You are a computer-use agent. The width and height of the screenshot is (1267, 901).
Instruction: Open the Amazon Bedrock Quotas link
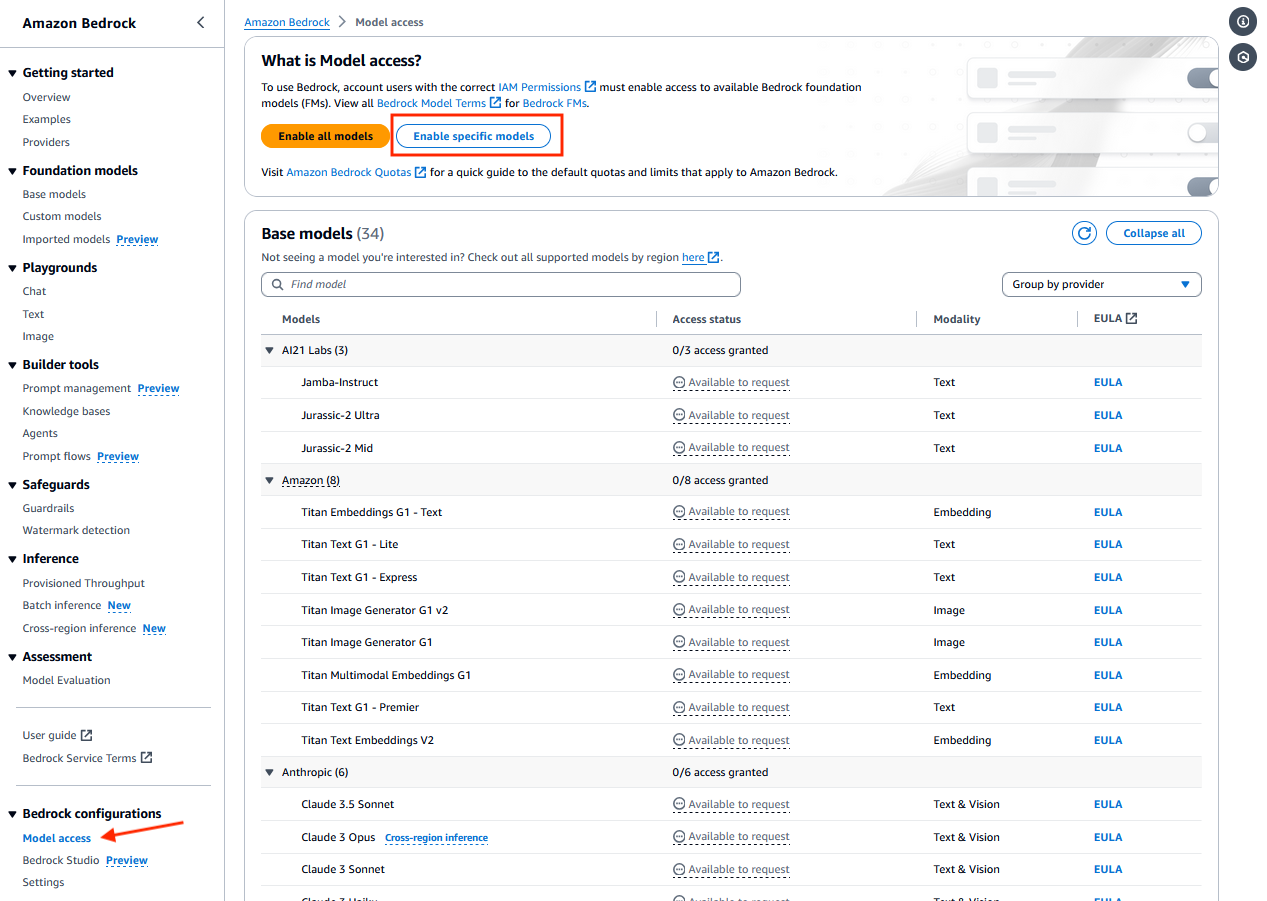[349, 172]
